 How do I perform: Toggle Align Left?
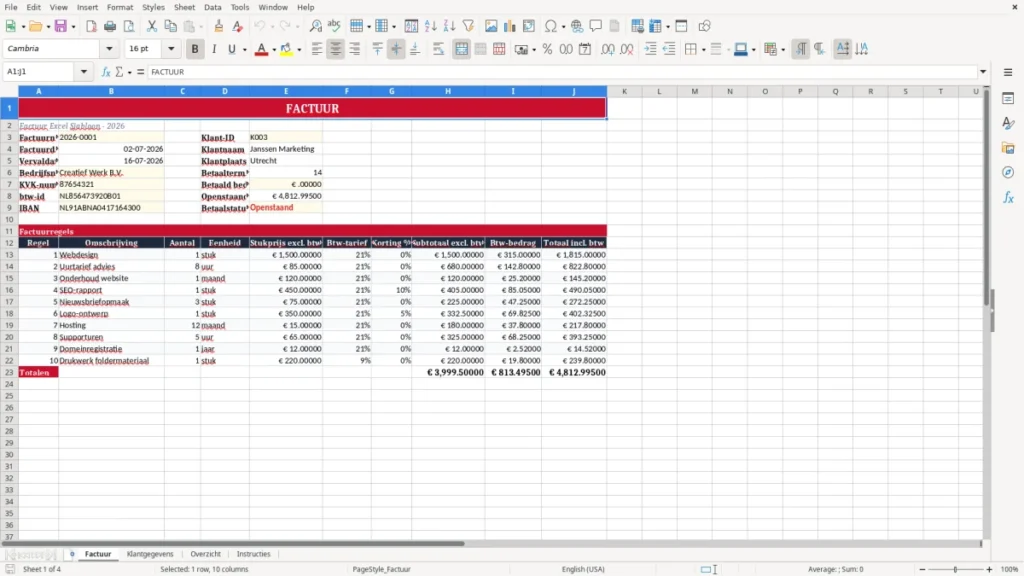click(317, 49)
